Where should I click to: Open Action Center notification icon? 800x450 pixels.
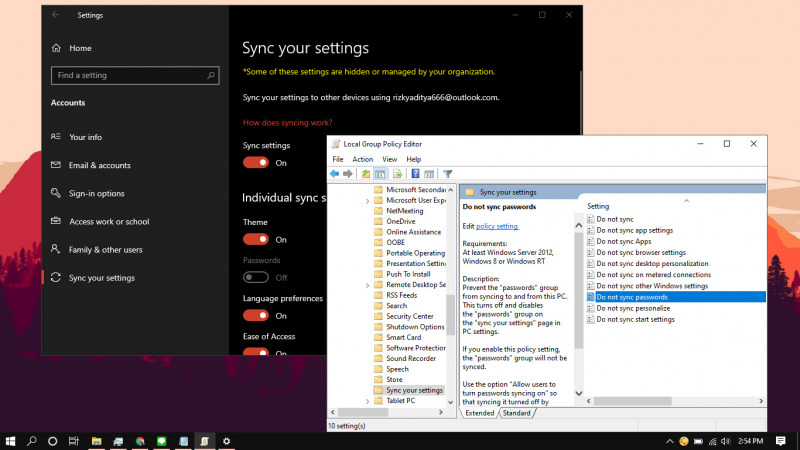781,441
